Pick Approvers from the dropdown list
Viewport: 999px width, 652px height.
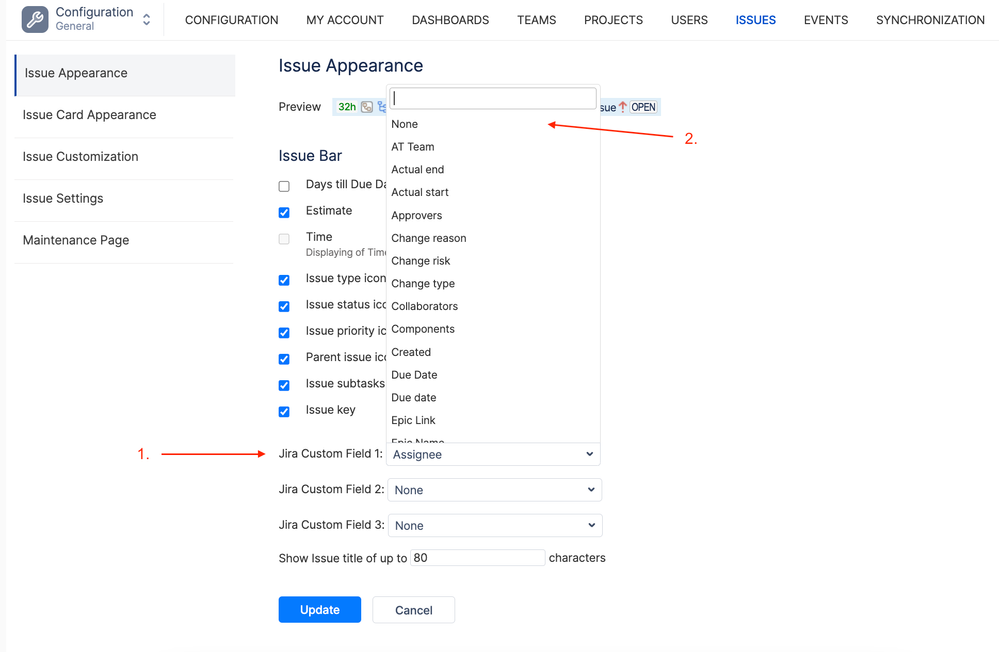pos(493,215)
